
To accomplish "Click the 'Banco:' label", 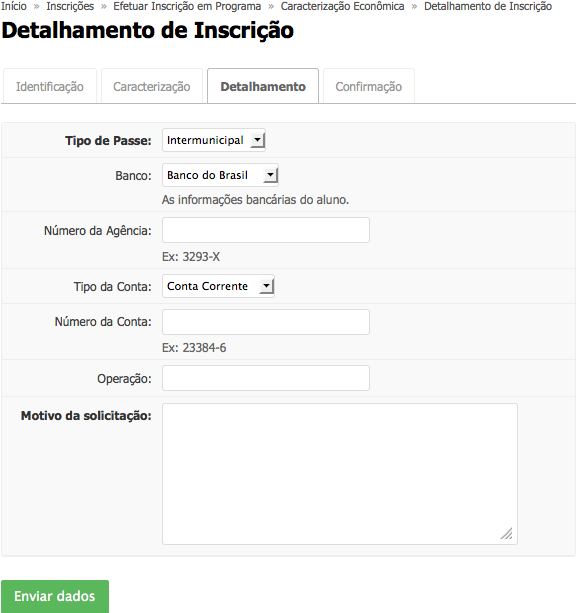I will pos(133,176).
